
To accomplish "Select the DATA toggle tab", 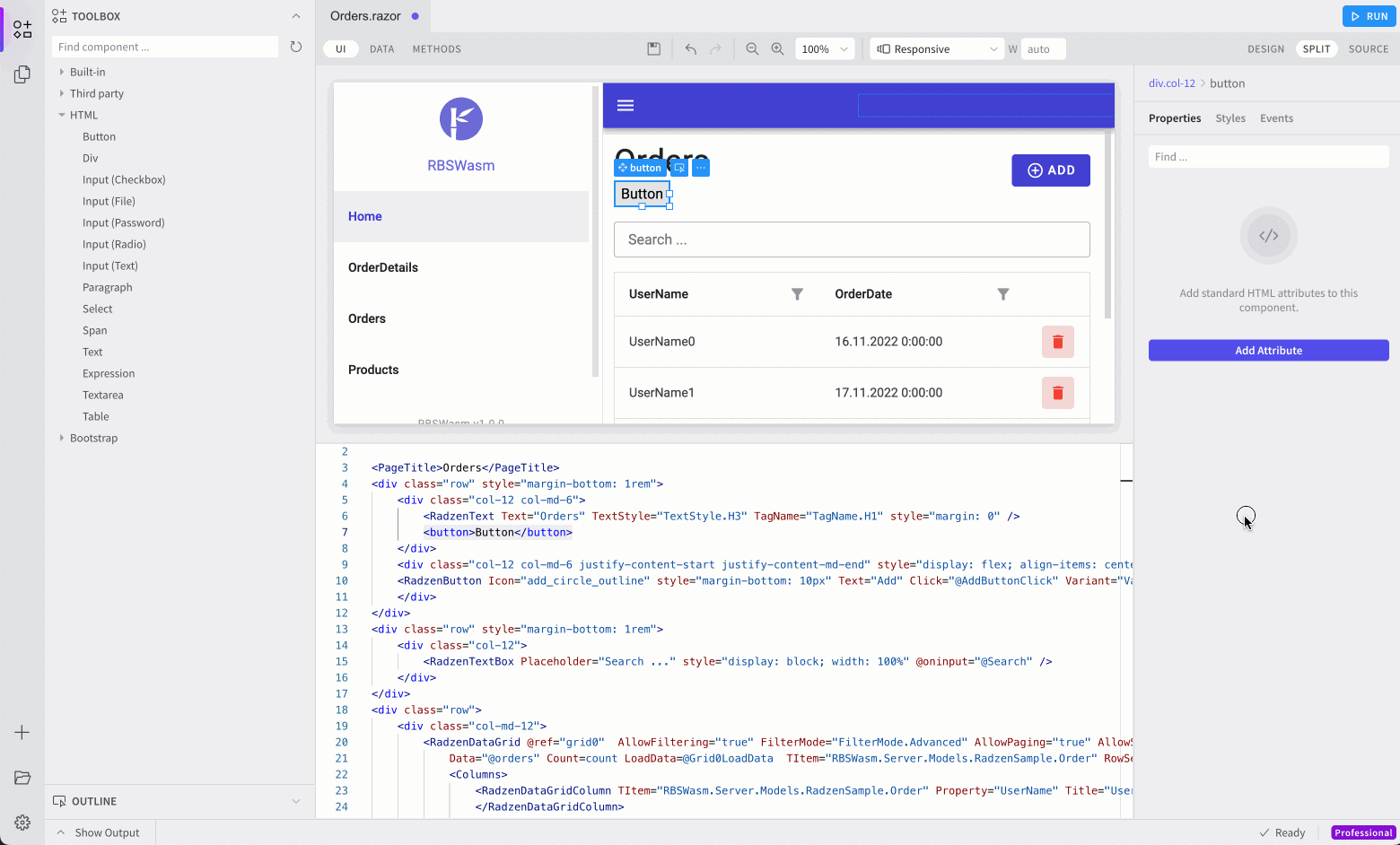I will [381, 49].
